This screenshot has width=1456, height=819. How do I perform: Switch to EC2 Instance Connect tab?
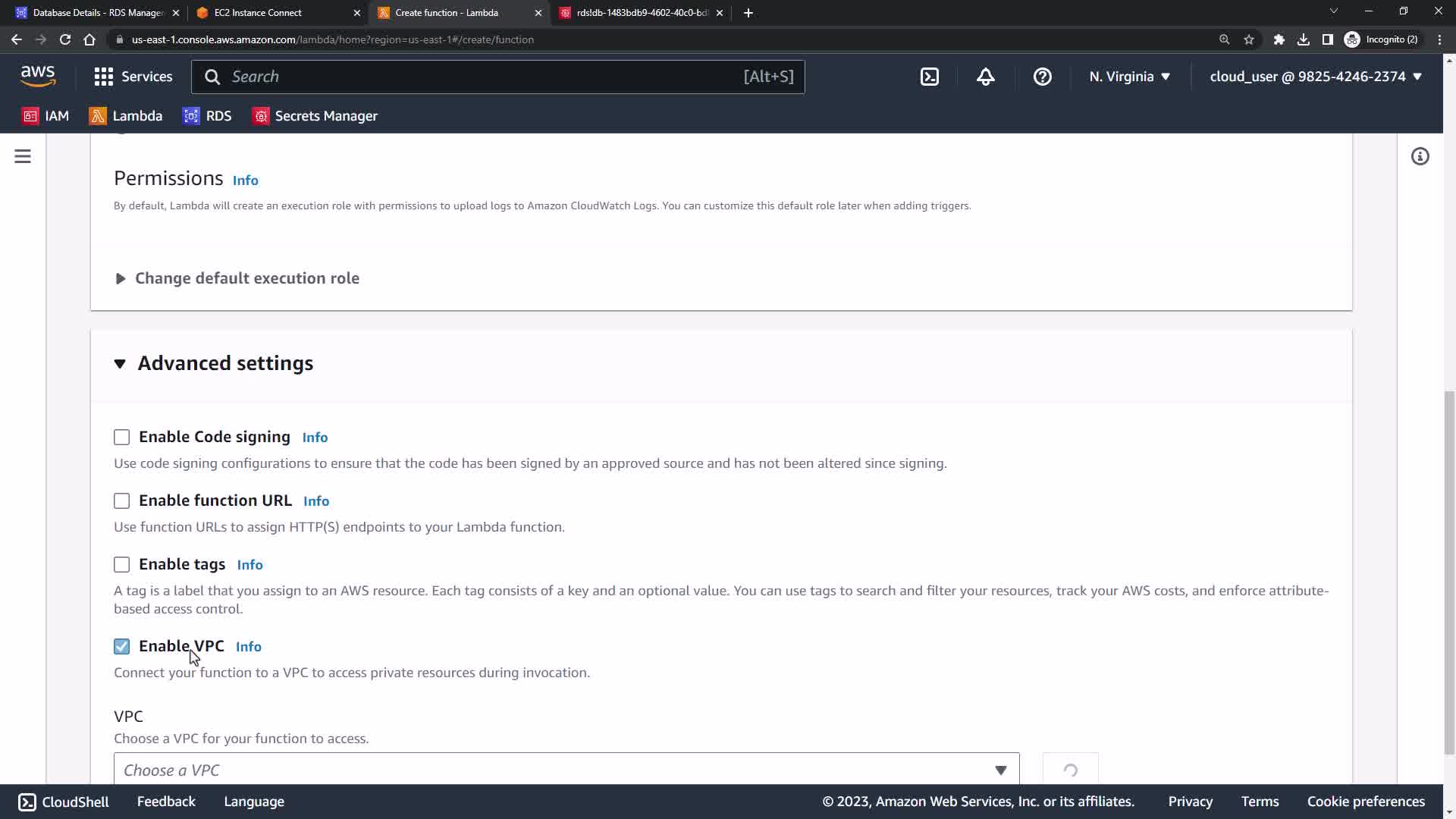(258, 13)
